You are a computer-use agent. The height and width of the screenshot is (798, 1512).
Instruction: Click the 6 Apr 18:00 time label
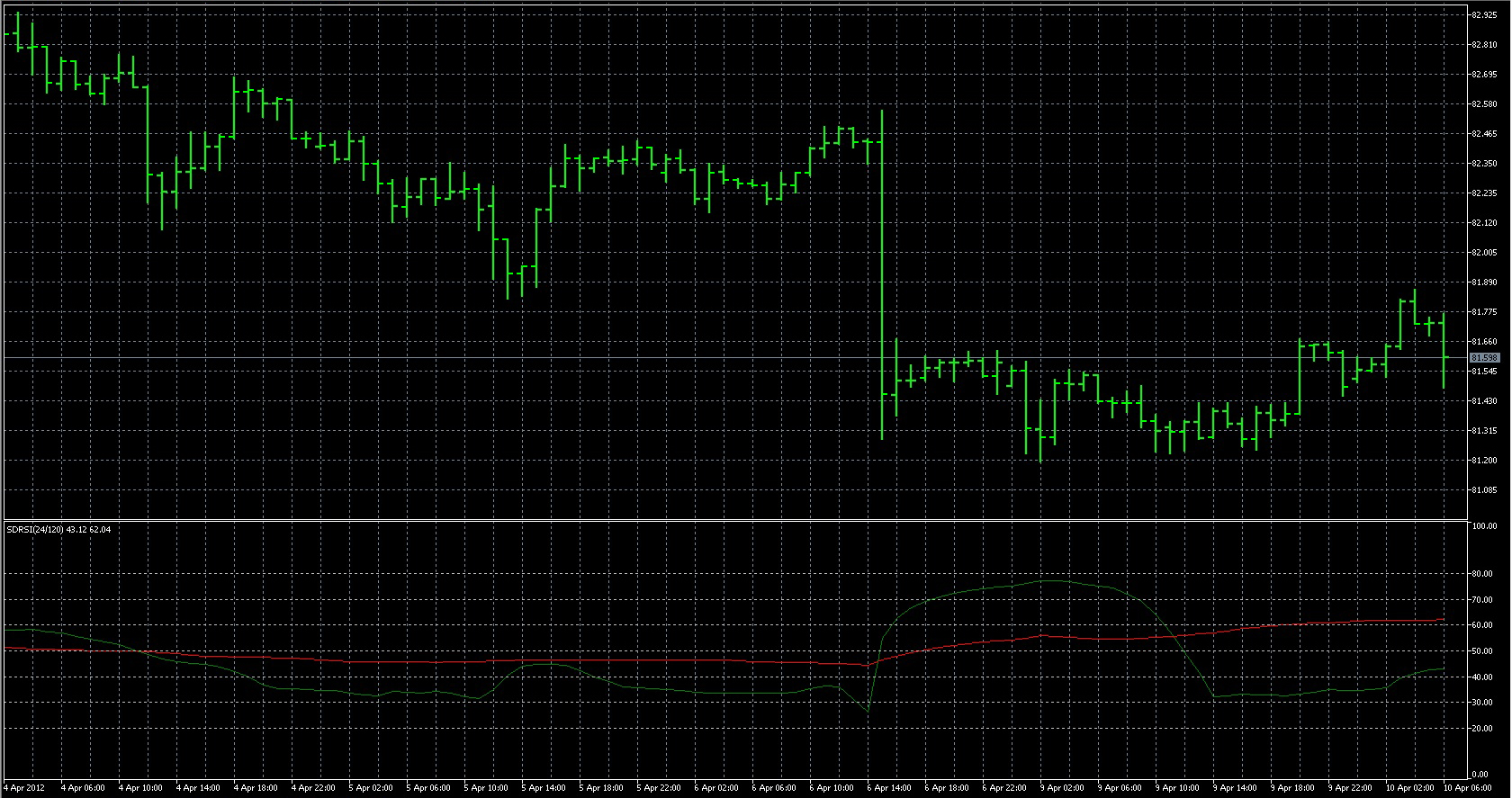tap(947, 788)
